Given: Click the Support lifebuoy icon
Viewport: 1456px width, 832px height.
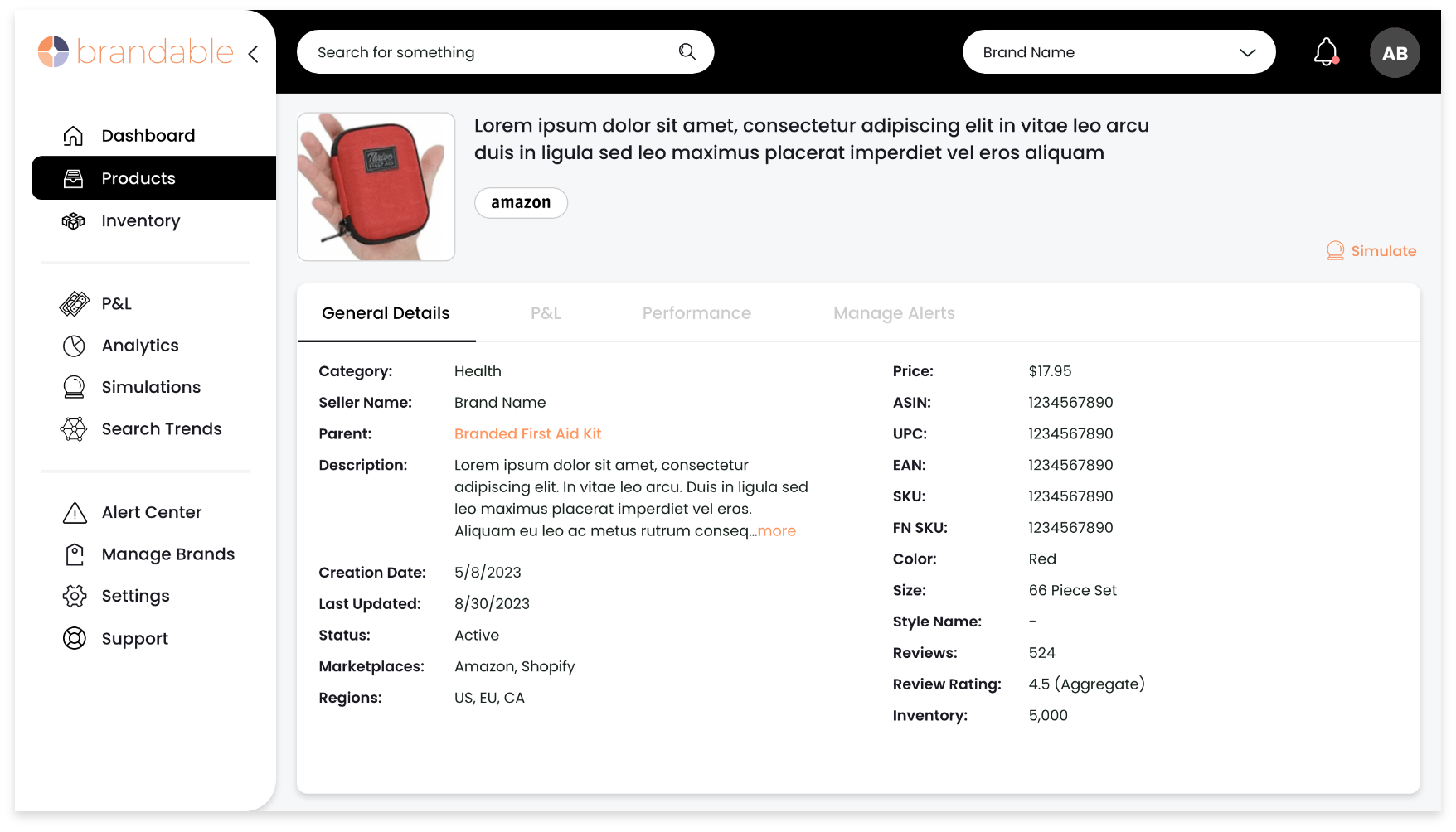Looking at the screenshot, I should point(75,638).
